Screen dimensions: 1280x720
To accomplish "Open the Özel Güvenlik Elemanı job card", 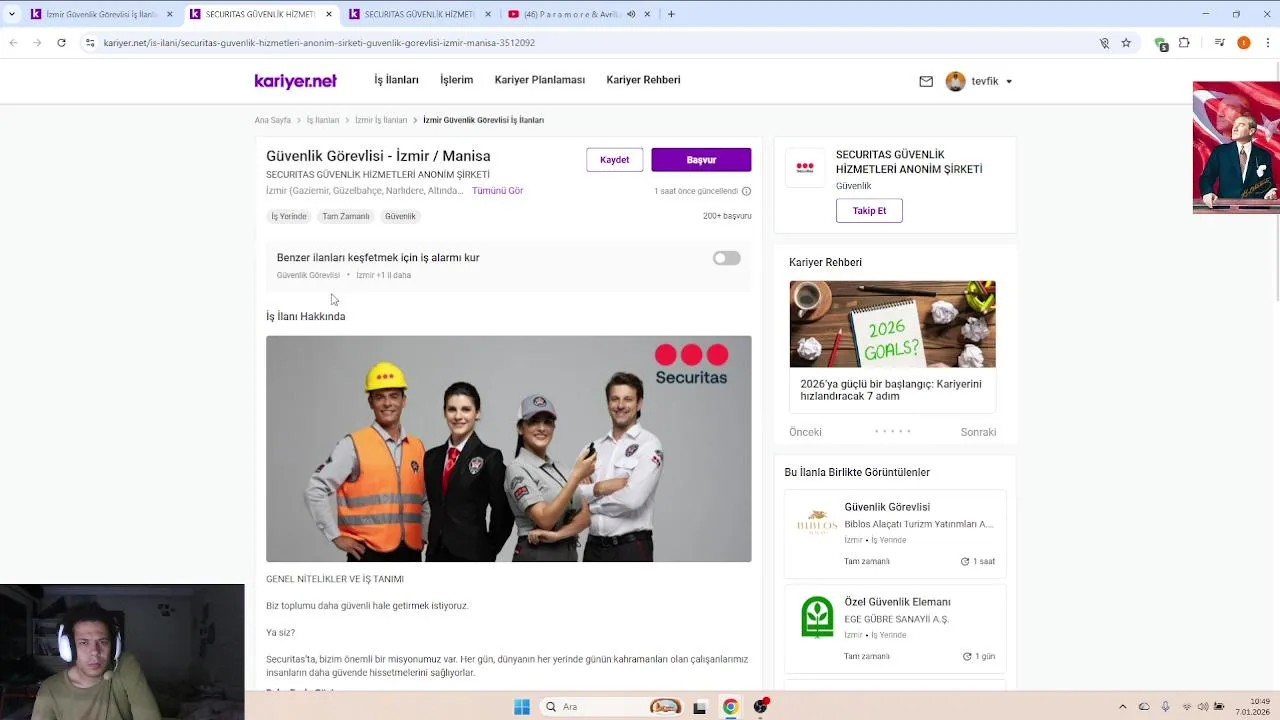I will coord(895,629).
